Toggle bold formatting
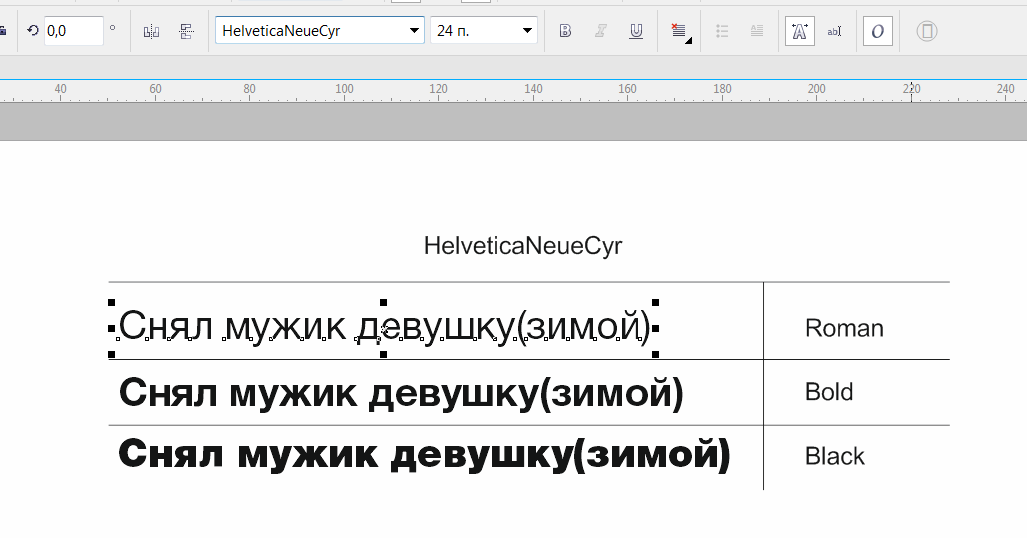Image resolution: width=1027 pixels, height=538 pixels. 565,31
